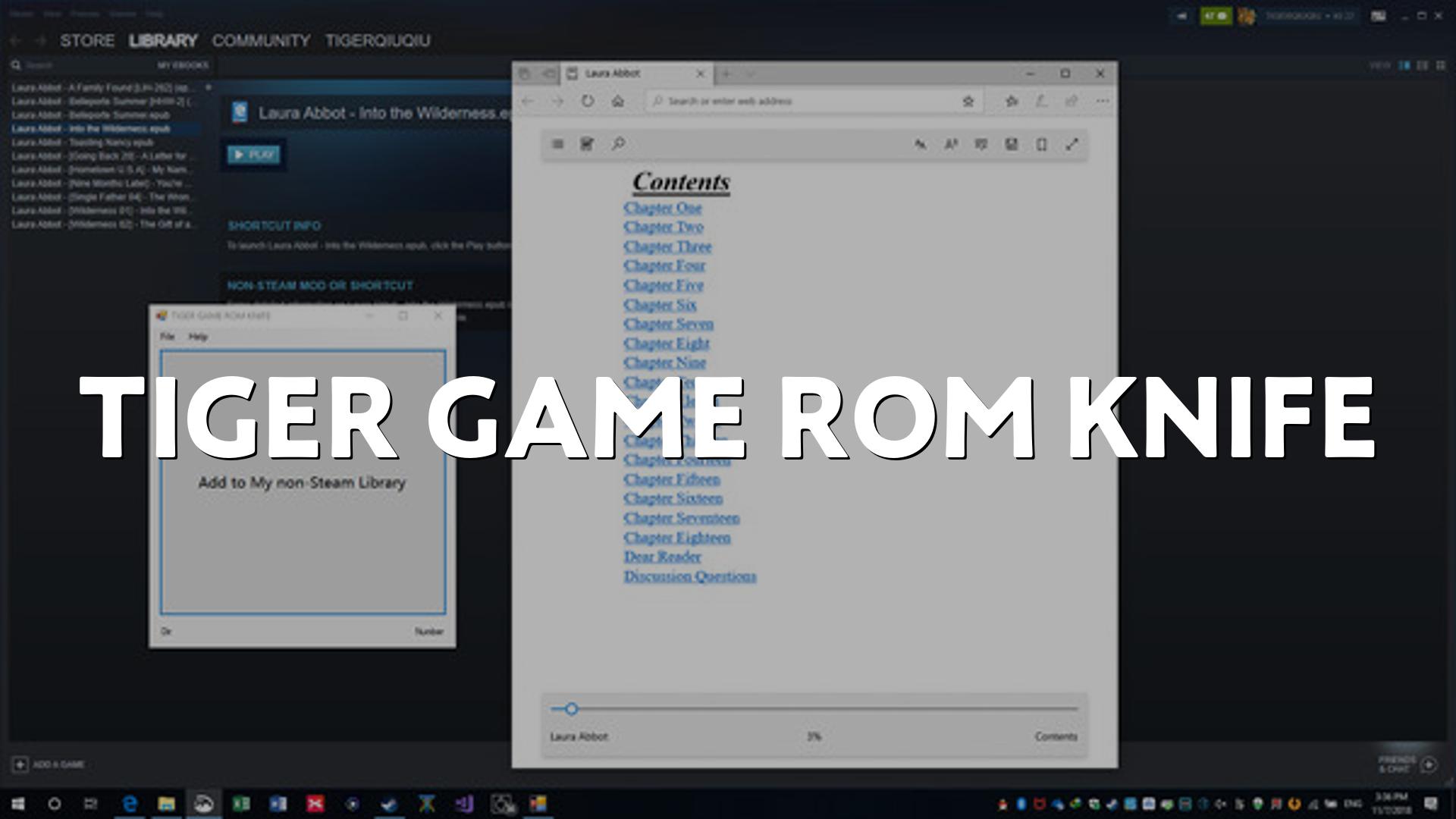
Task: Open Help menu in Tiger Game ROM Knife
Action: click(x=198, y=337)
